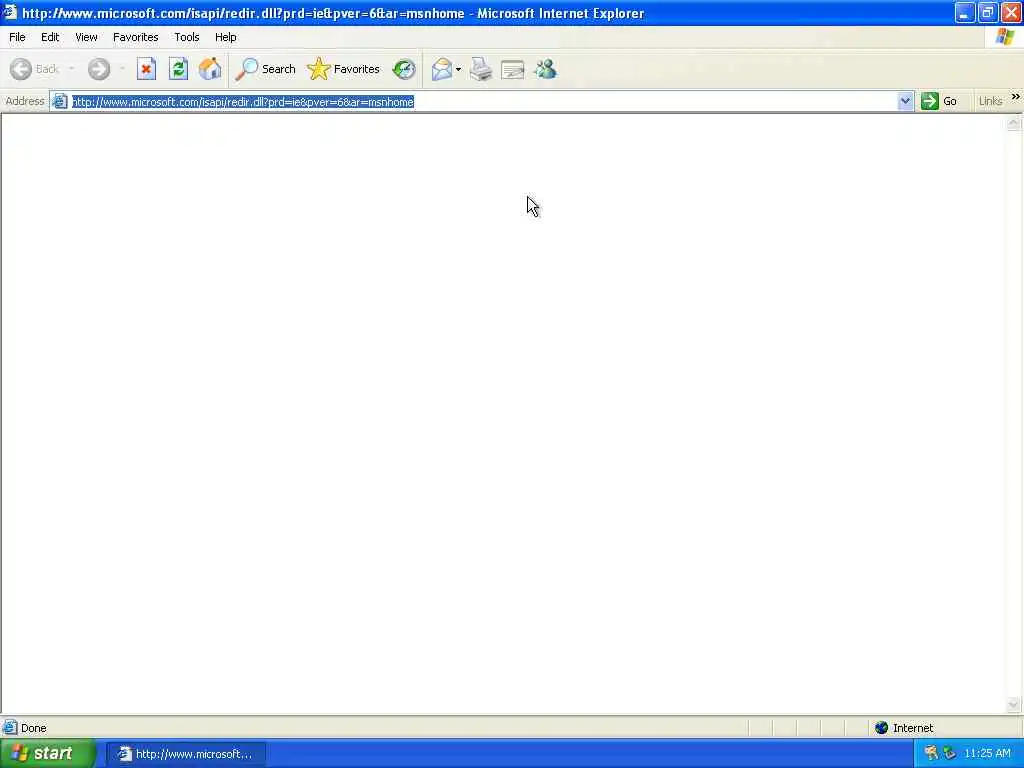Open the View menu
This screenshot has width=1024, height=768.
[x=86, y=37]
